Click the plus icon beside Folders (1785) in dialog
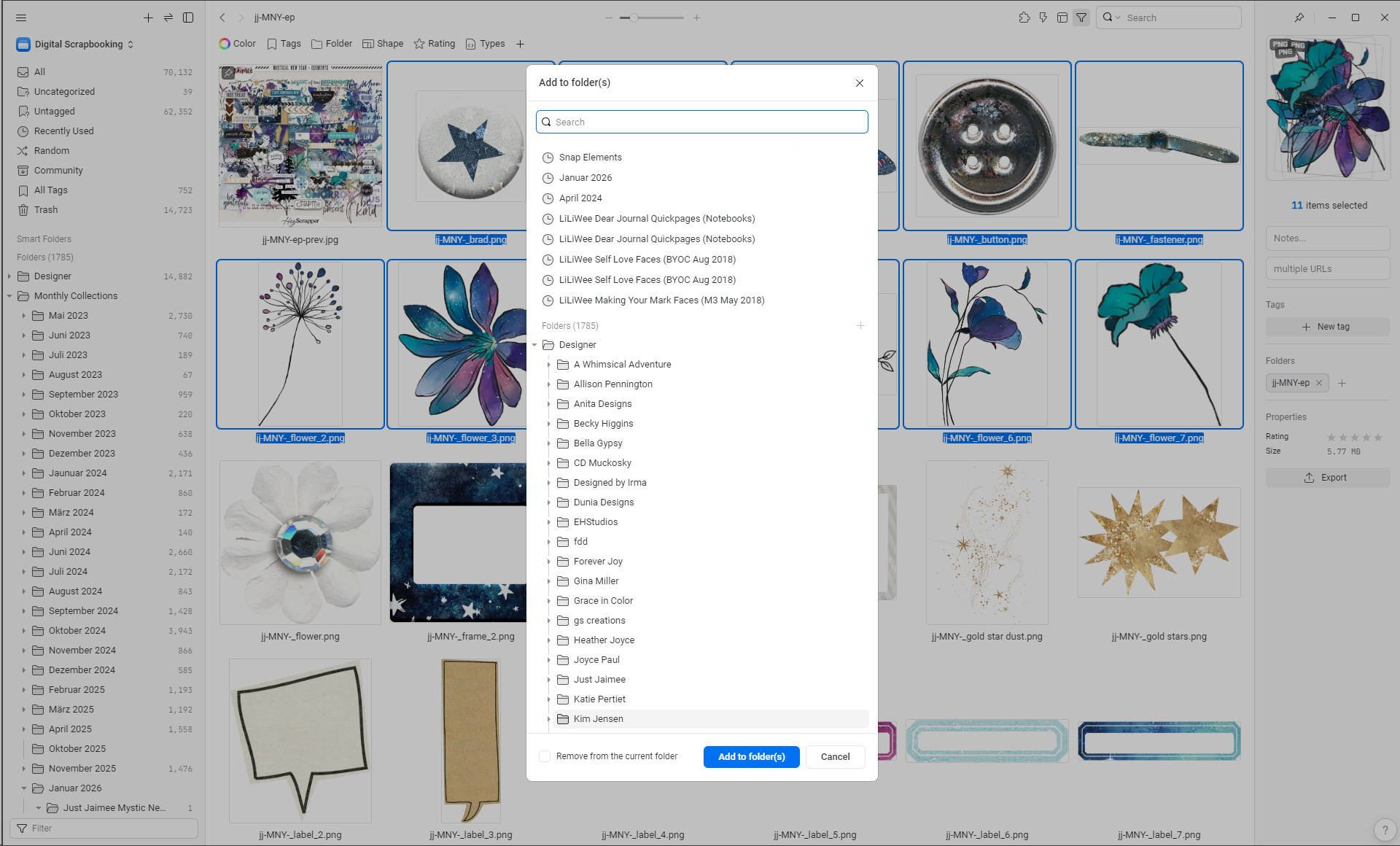Screen dimensions: 1400x846 tap(860, 326)
